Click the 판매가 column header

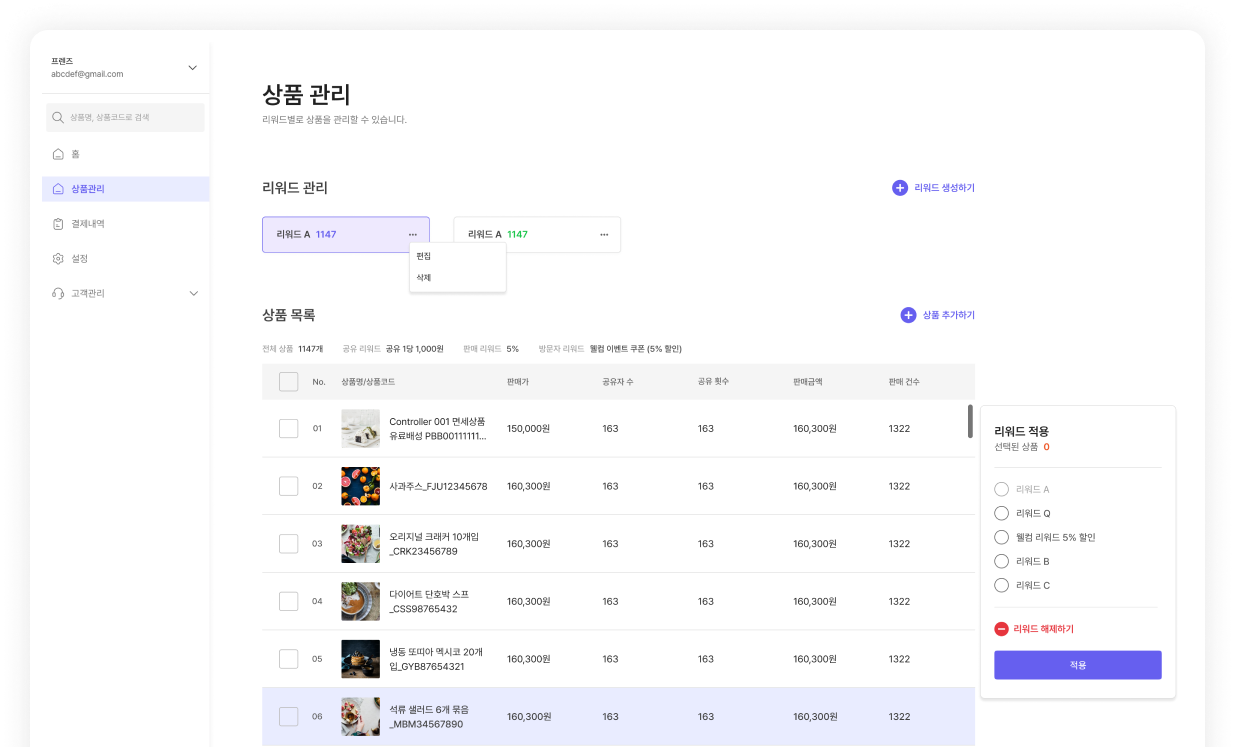click(518, 382)
